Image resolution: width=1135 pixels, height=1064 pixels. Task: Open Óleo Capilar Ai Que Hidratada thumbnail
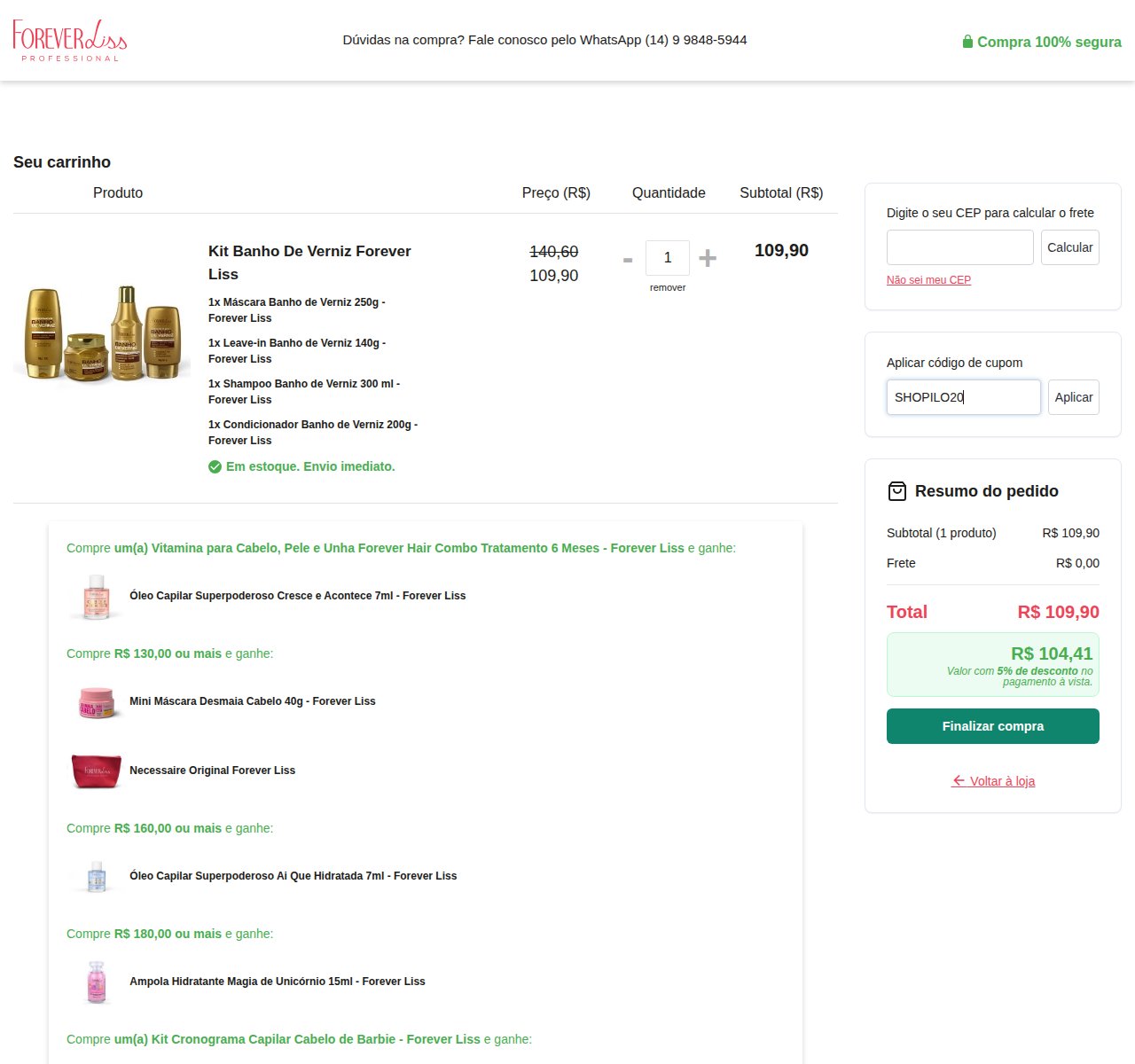(x=97, y=876)
